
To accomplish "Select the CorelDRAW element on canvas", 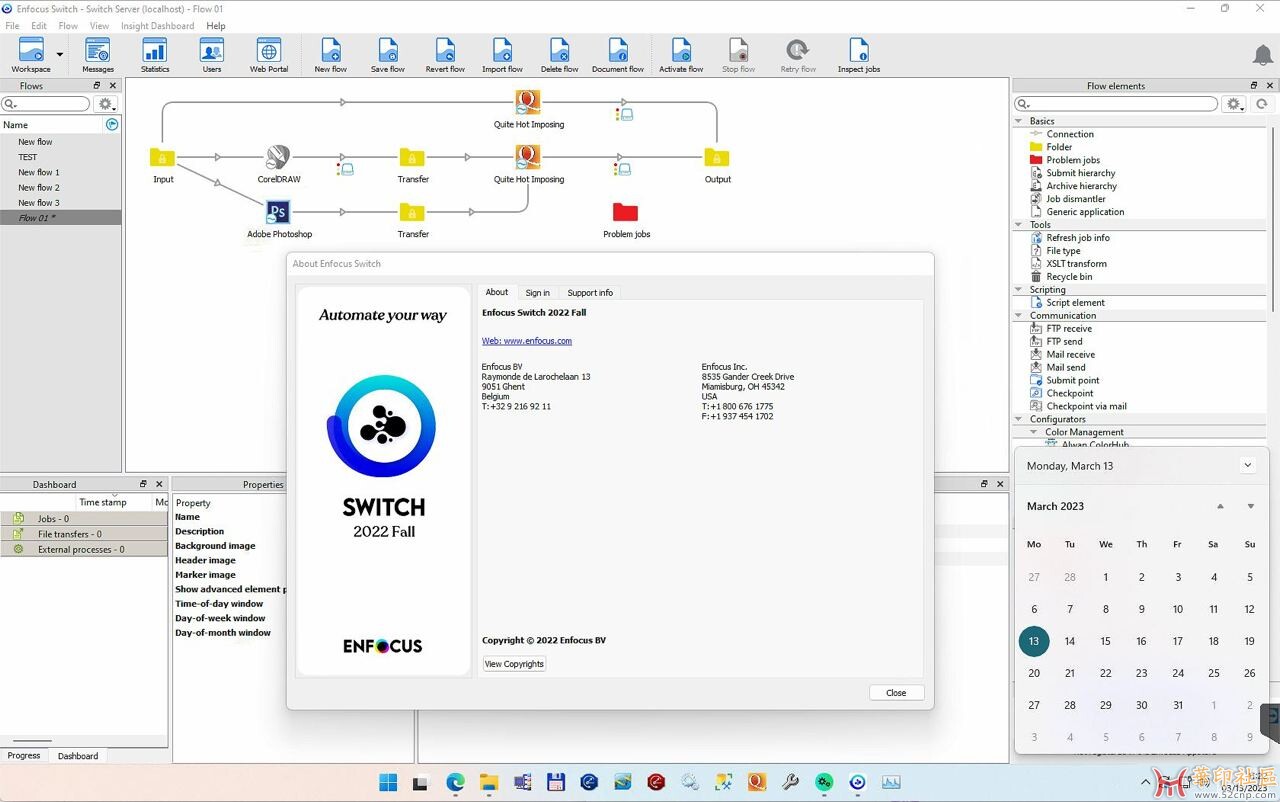I will tap(278, 157).
